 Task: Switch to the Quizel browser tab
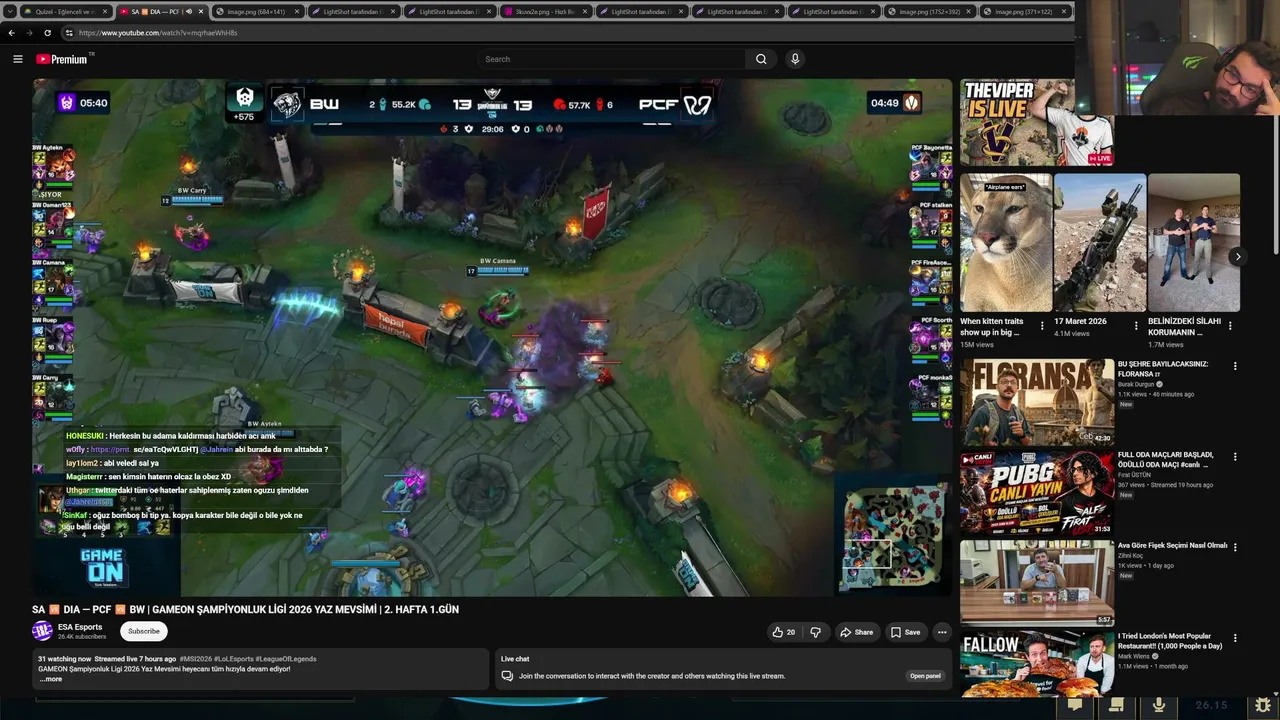click(66, 12)
